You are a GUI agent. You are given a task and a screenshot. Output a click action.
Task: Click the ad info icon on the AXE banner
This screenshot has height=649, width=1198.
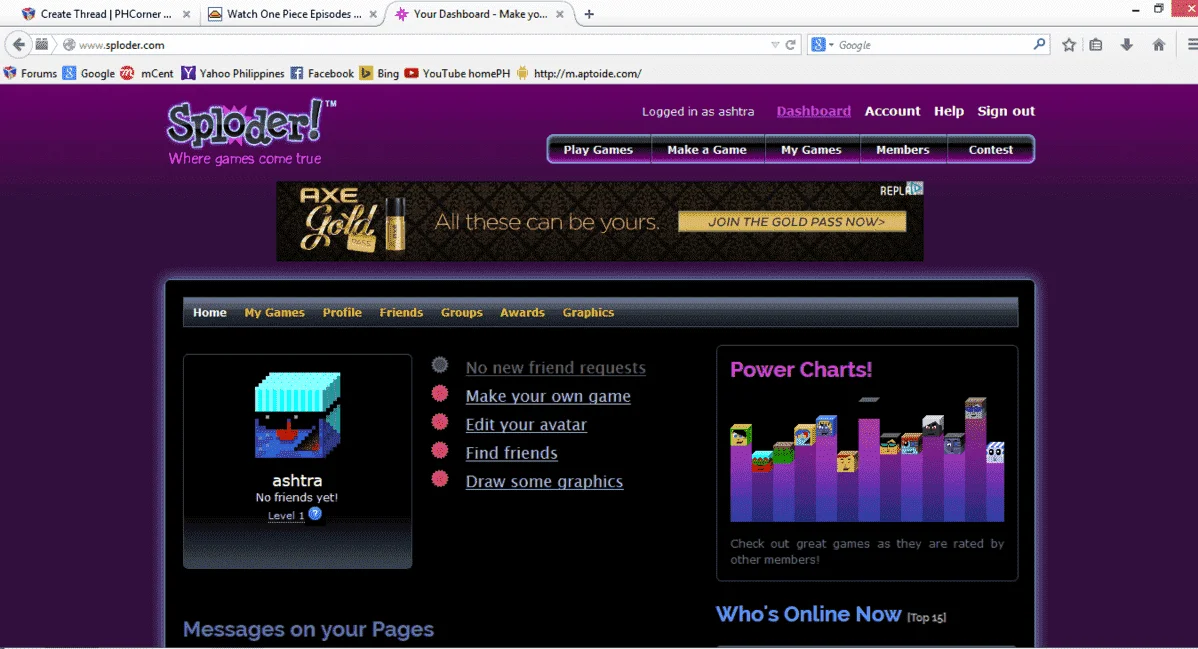(916, 188)
